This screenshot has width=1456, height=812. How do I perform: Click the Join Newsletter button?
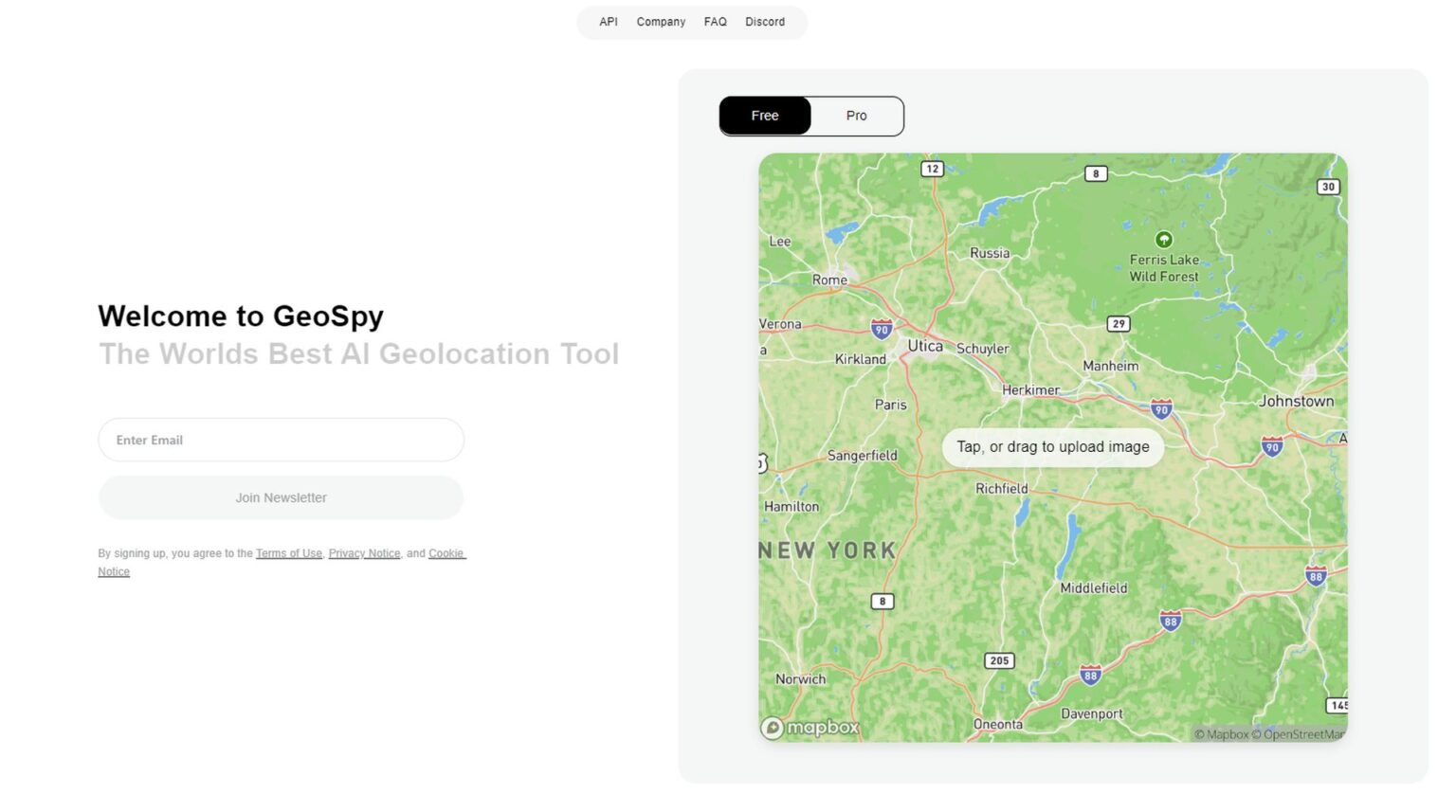click(x=281, y=497)
